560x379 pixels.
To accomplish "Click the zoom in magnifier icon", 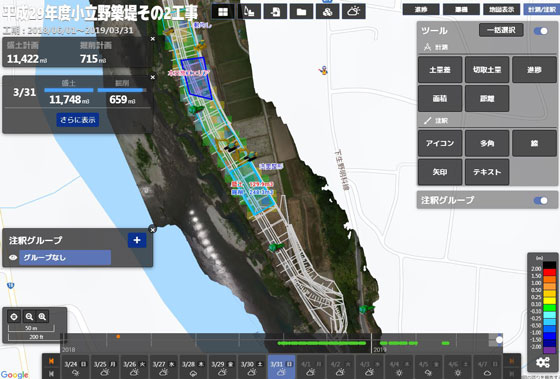I will tap(42, 316).
